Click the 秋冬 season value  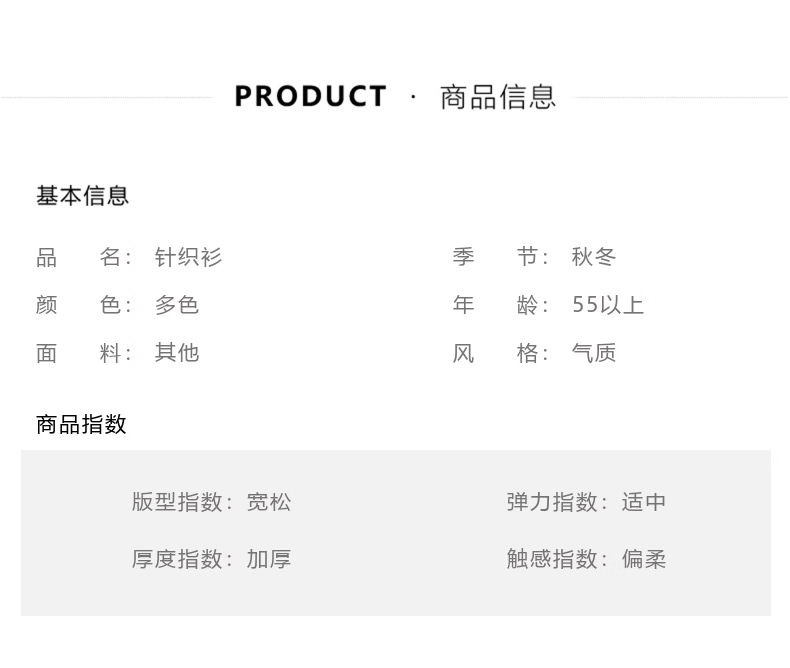point(594,257)
